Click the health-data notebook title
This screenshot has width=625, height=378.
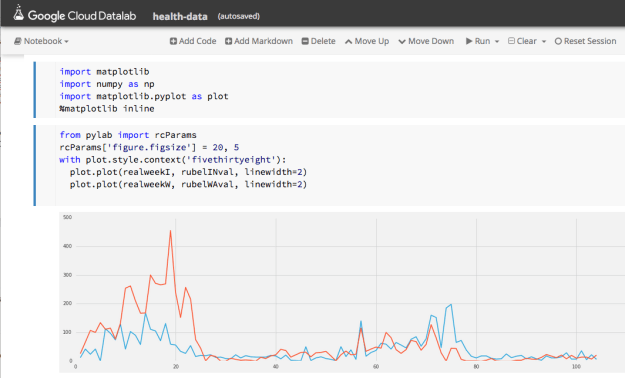tap(180, 16)
